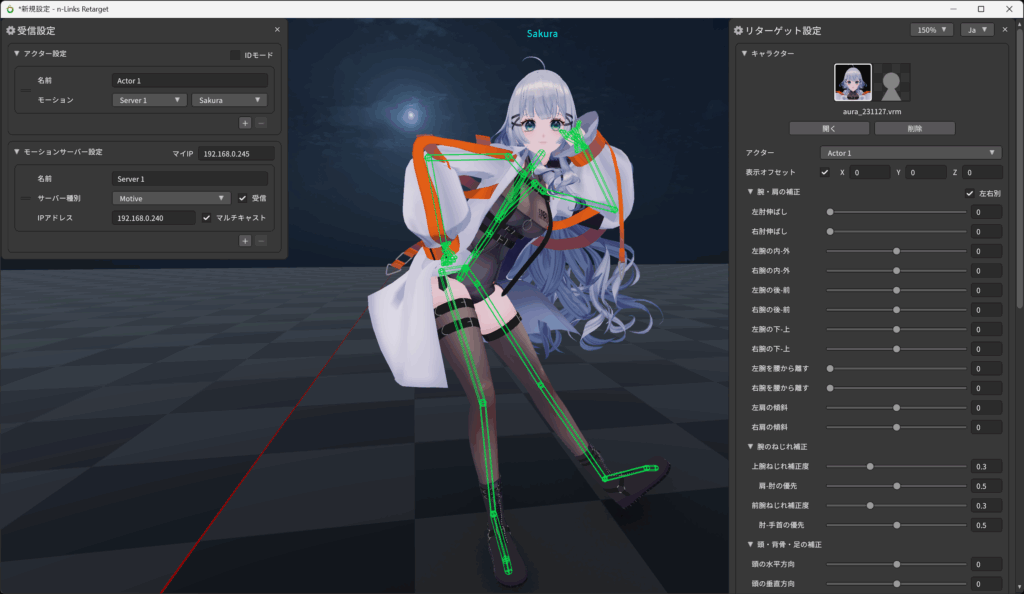The width and height of the screenshot is (1024, 594).
Task: Add a new motion server with plus icon
Action: pyautogui.click(x=244, y=240)
